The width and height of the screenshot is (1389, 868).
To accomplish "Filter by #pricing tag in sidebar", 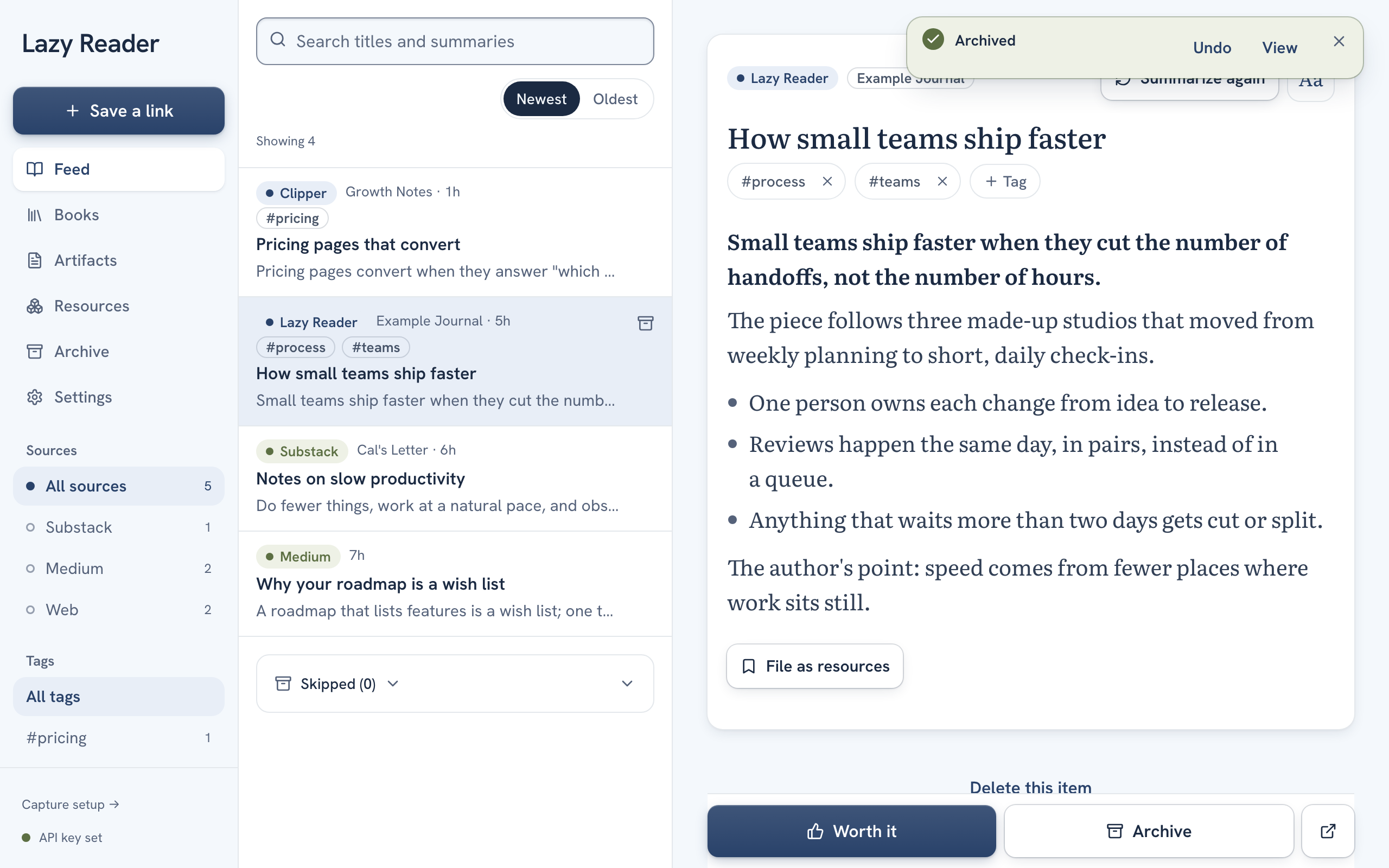I will pos(119,738).
